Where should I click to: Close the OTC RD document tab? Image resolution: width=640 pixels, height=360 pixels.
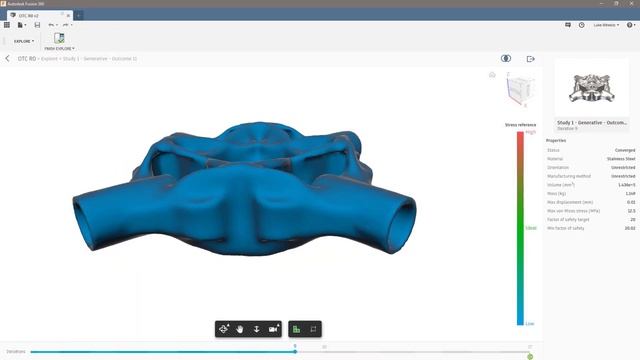(68, 16)
